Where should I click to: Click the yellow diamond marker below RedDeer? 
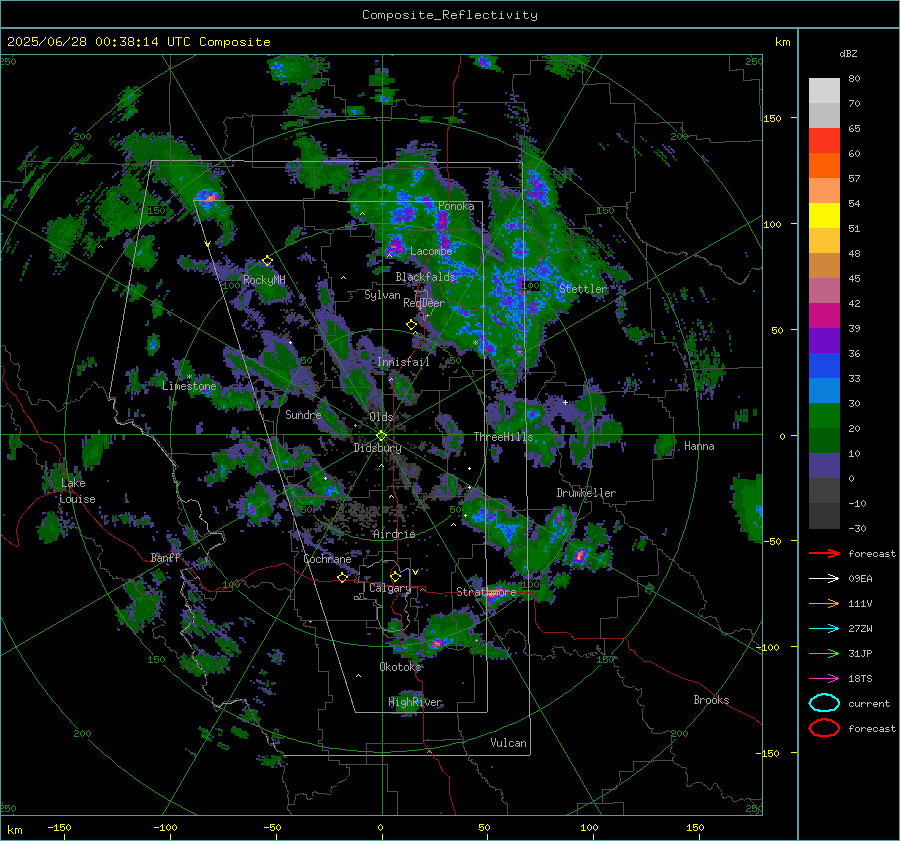(411, 324)
